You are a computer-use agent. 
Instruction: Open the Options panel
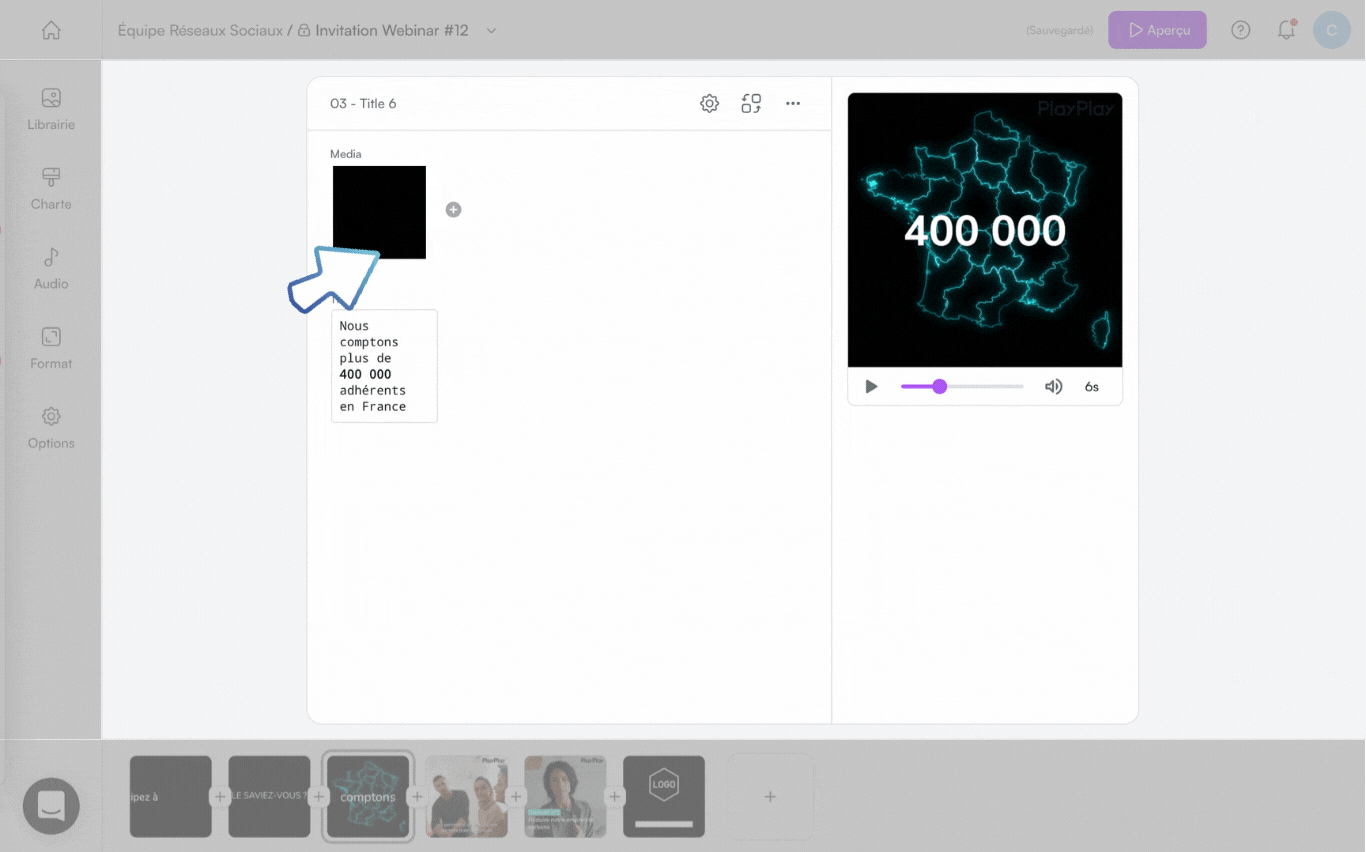51,428
